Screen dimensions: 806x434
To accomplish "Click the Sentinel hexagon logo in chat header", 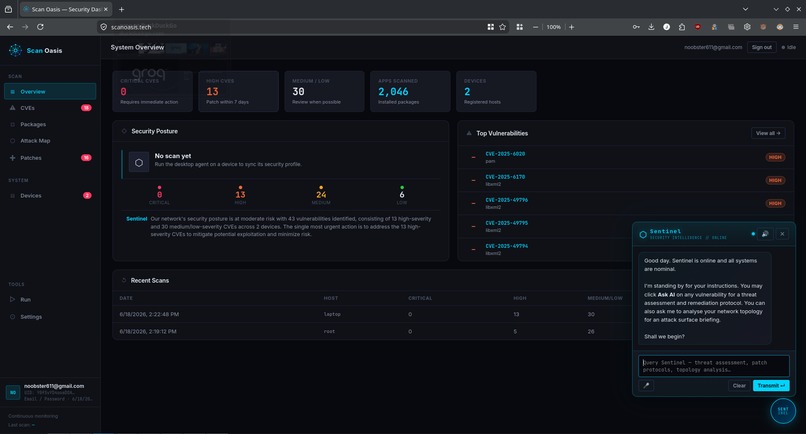I will point(643,234).
